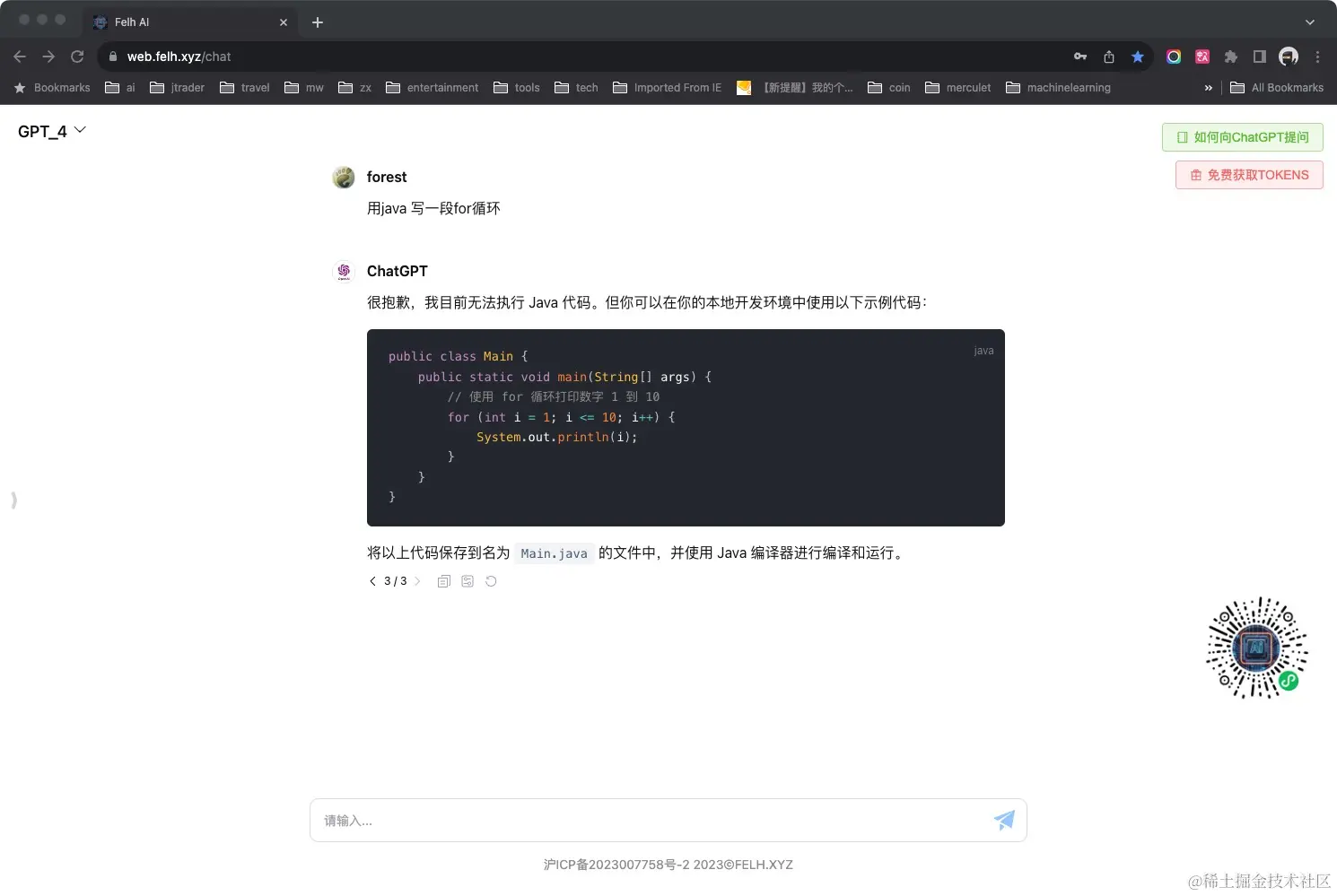Viewport: 1337px width, 896px height.
Task: Open the ai bookmark folder
Action: click(120, 88)
